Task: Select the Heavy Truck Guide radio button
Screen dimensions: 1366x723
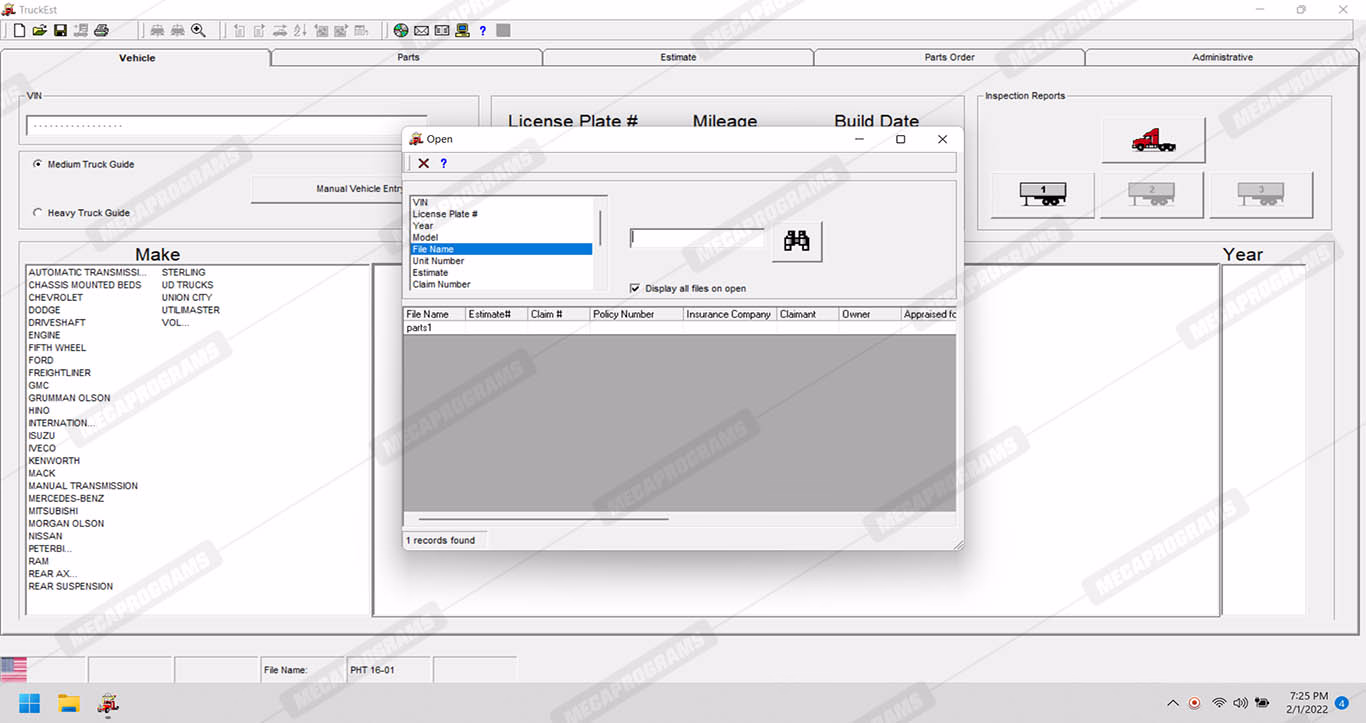Action: click(x=38, y=213)
